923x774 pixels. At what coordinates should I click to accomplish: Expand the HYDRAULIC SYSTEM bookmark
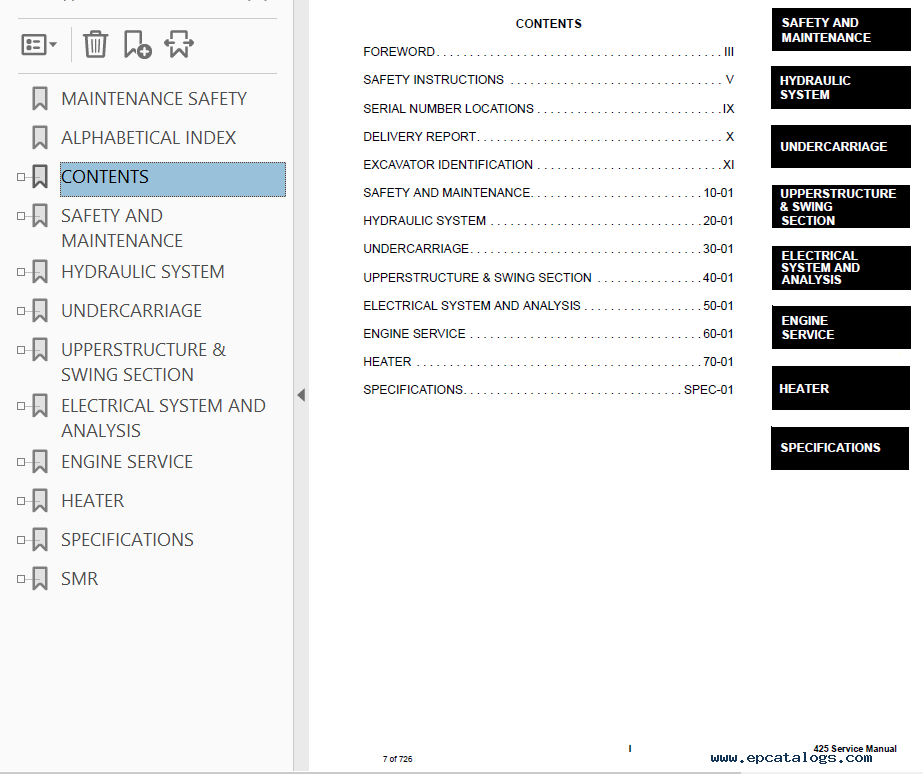tap(20, 272)
